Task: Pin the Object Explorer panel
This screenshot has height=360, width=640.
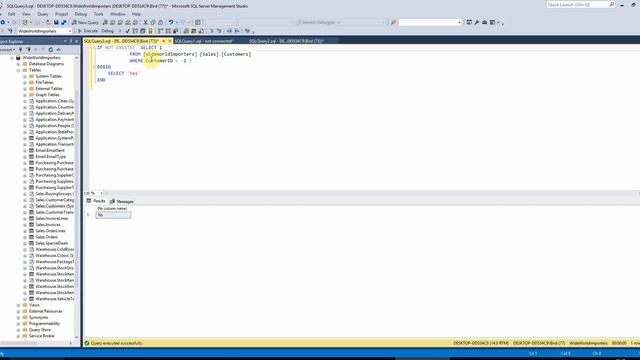Action: tap(71, 41)
